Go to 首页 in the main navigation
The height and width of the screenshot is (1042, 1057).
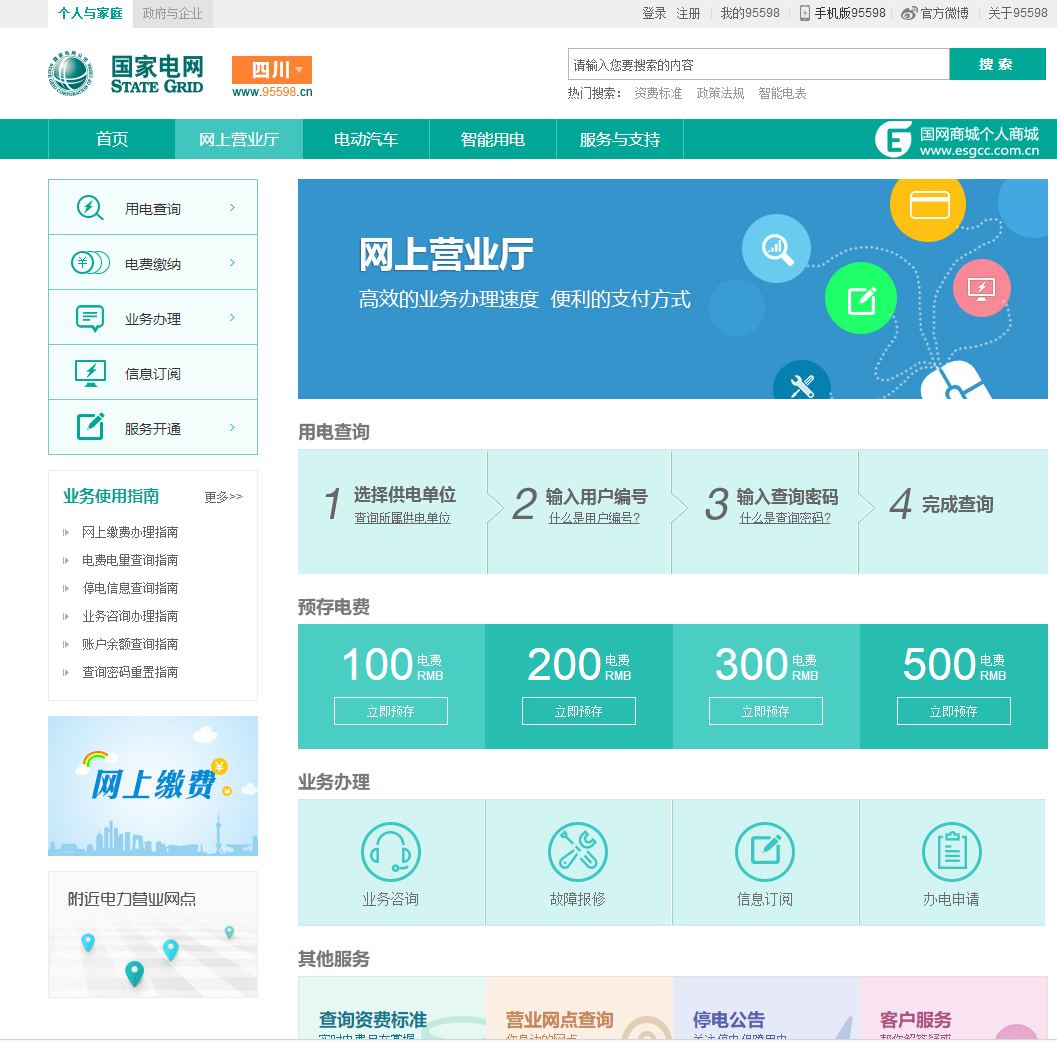pyautogui.click(x=112, y=140)
